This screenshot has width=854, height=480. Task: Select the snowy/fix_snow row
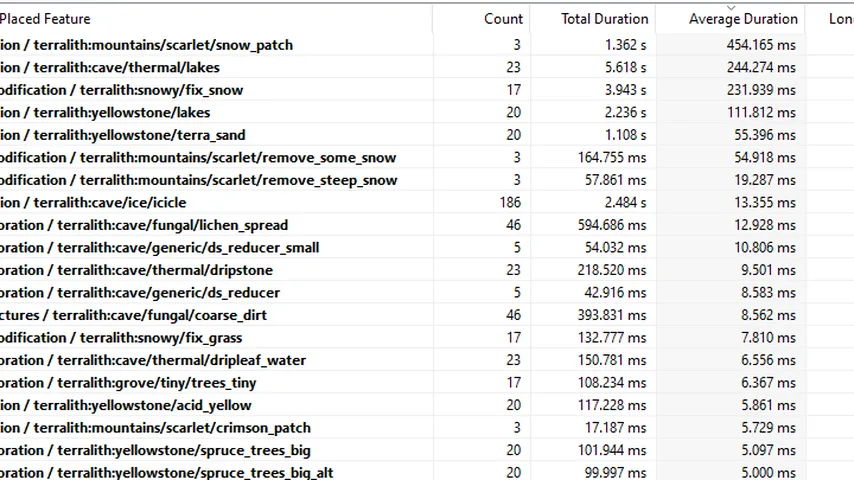[x=121, y=90]
